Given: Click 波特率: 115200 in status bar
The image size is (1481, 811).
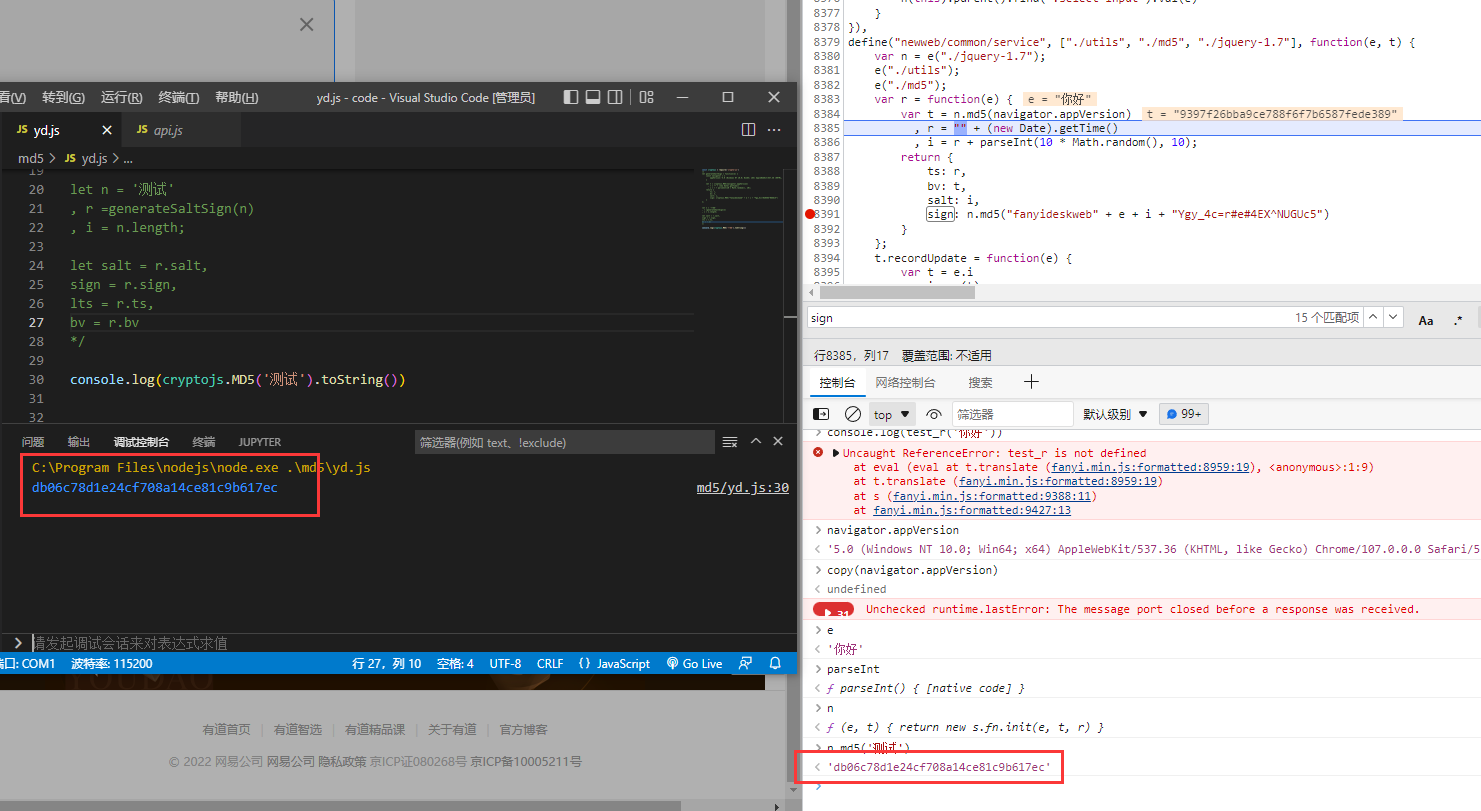Looking at the screenshot, I should click(x=112, y=663).
